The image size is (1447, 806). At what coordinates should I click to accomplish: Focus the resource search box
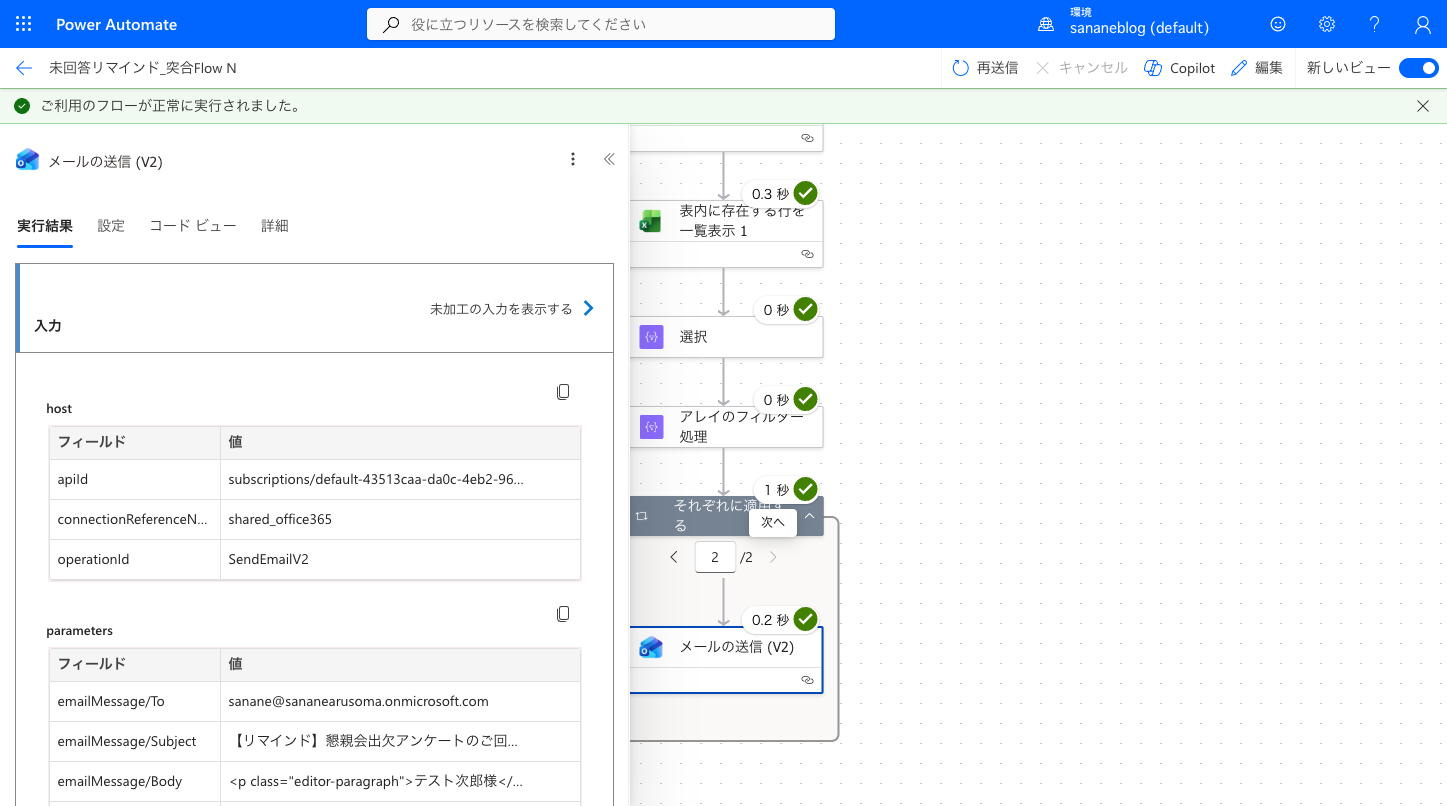tap(601, 24)
